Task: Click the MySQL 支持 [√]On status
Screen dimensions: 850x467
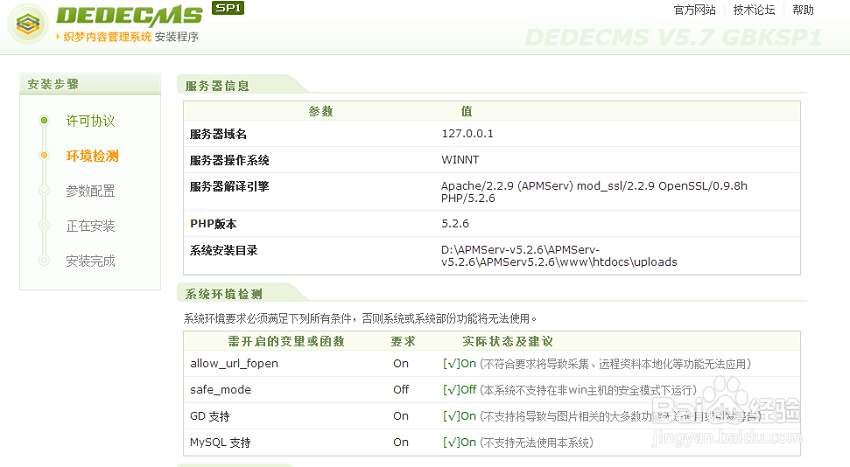Action: 460,442
